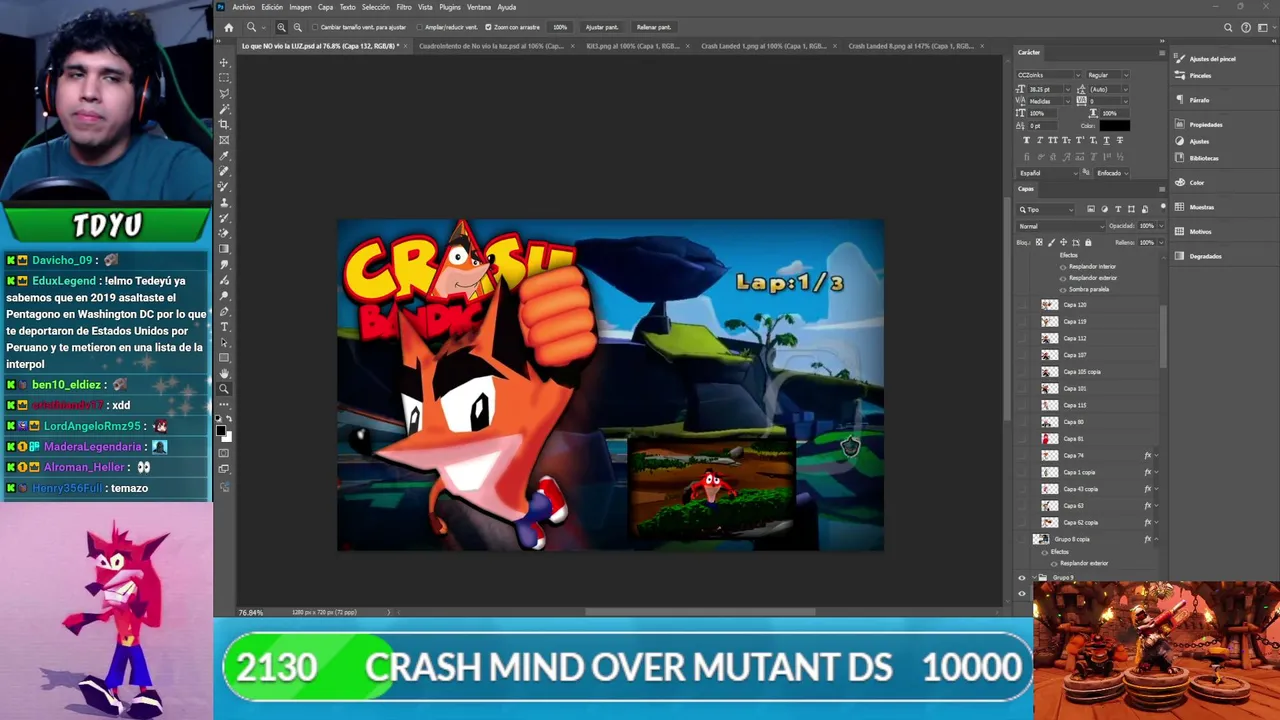Open the Edición menu
This screenshot has width=1280, height=720.
(x=272, y=7)
